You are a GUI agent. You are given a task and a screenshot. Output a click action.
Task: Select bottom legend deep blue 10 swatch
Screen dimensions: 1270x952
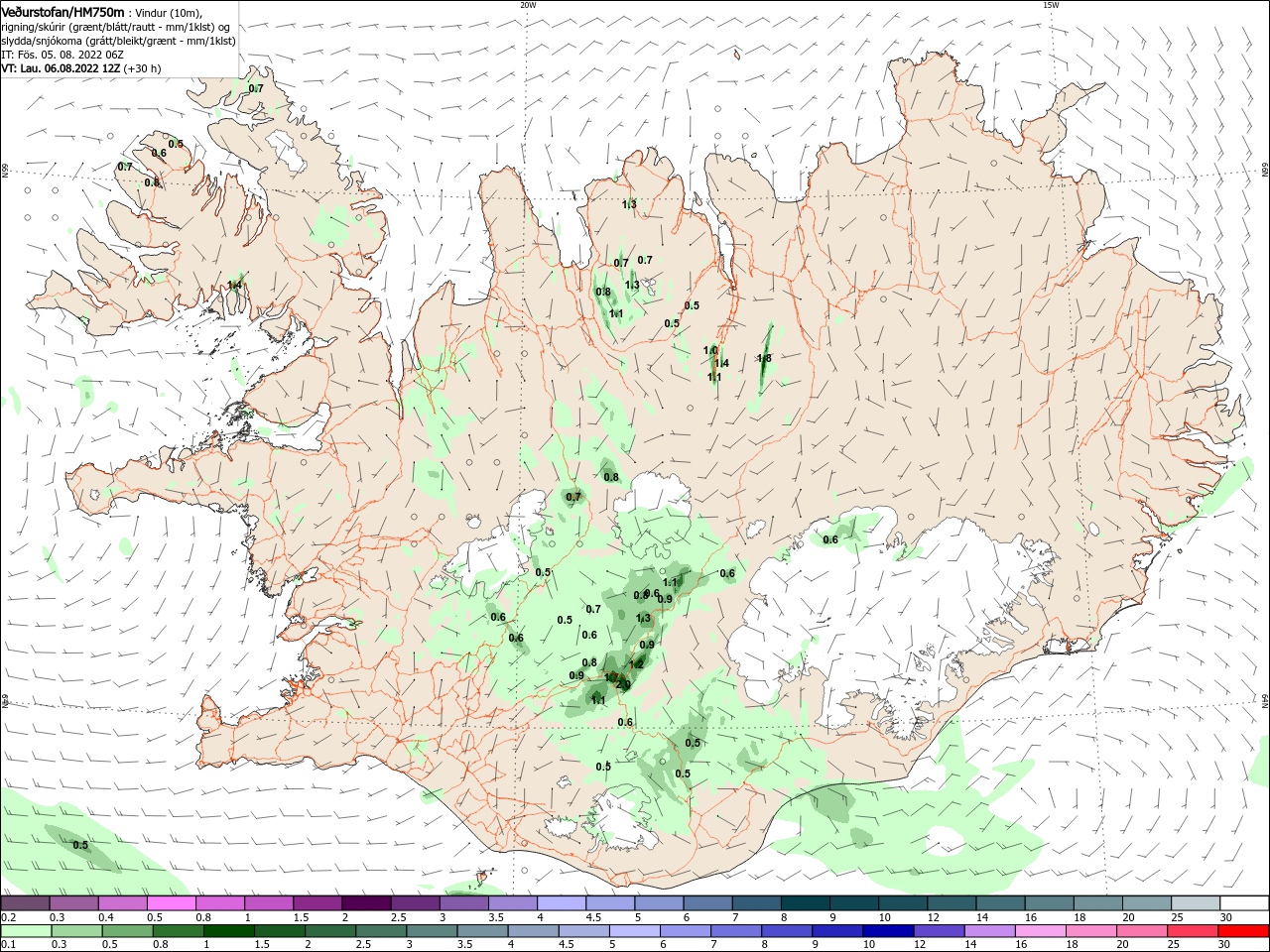coord(888,931)
